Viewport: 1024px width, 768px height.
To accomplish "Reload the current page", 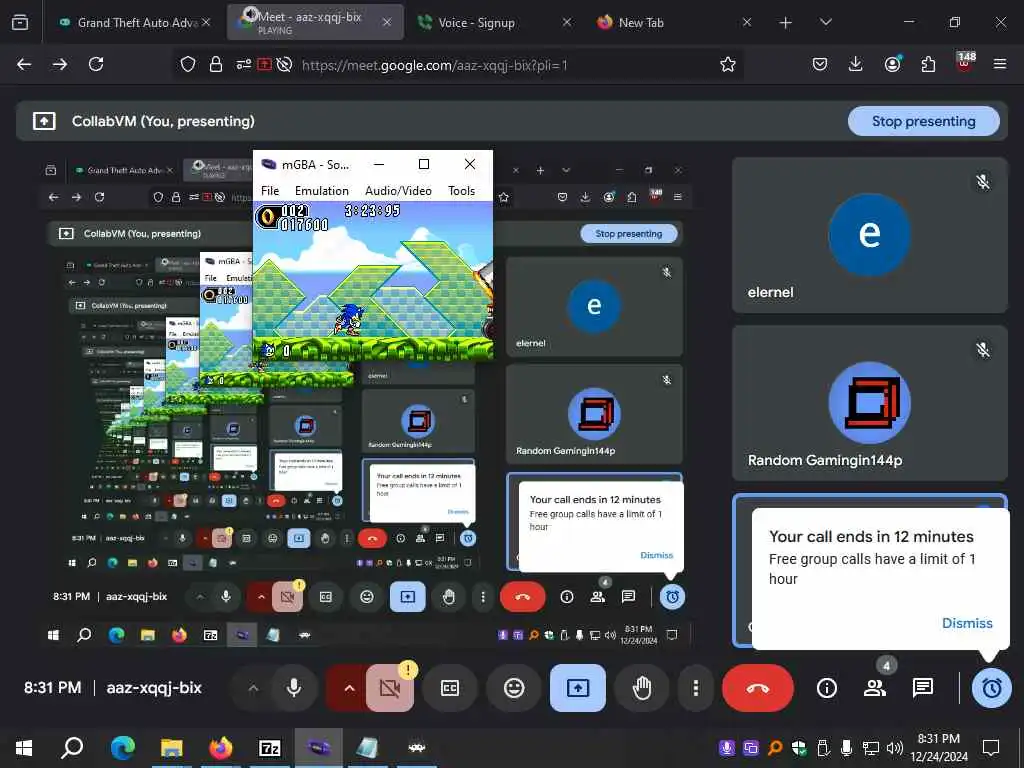I will pyautogui.click(x=96, y=64).
